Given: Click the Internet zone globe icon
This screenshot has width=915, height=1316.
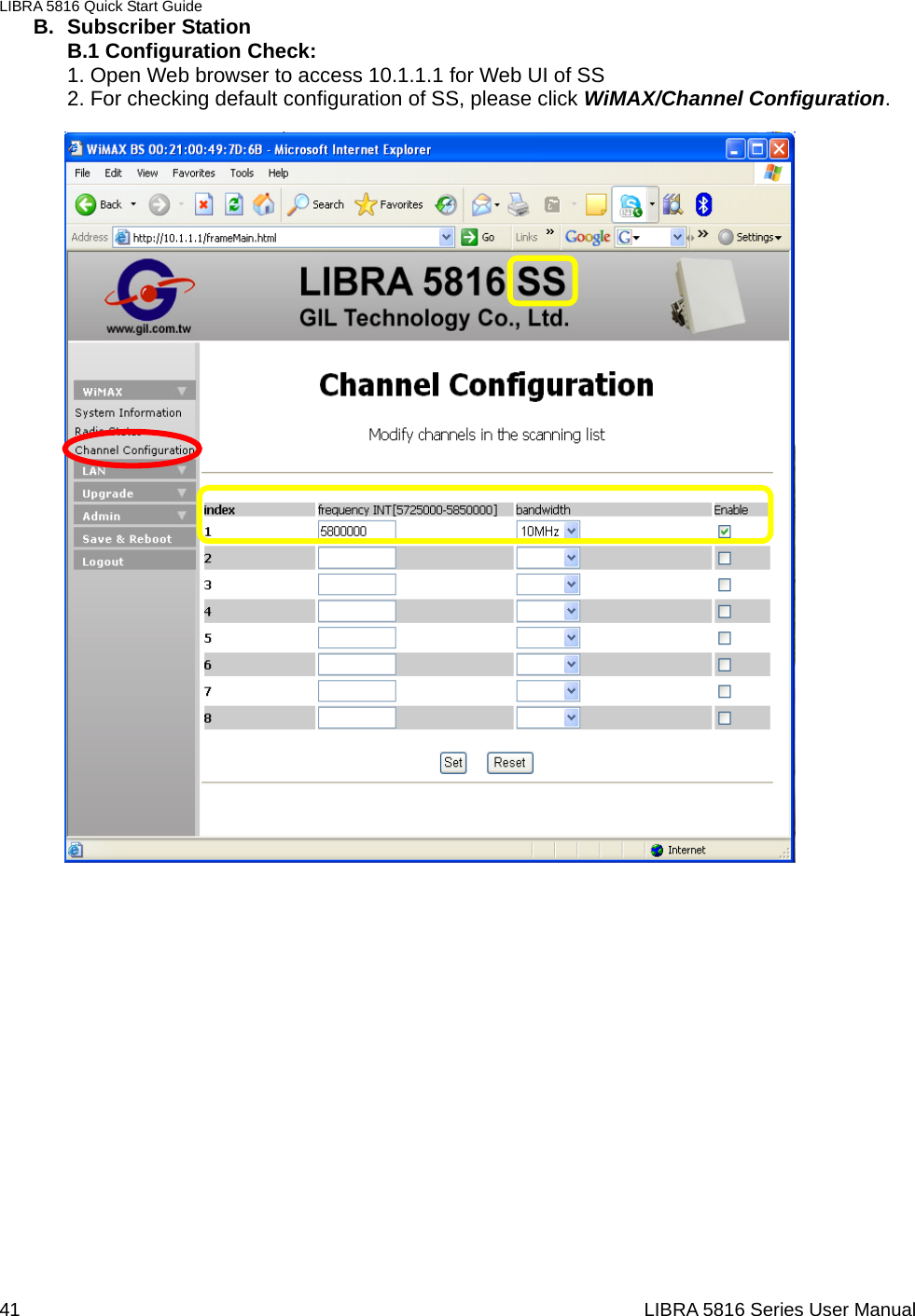Looking at the screenshot, I should pos(658,850).
